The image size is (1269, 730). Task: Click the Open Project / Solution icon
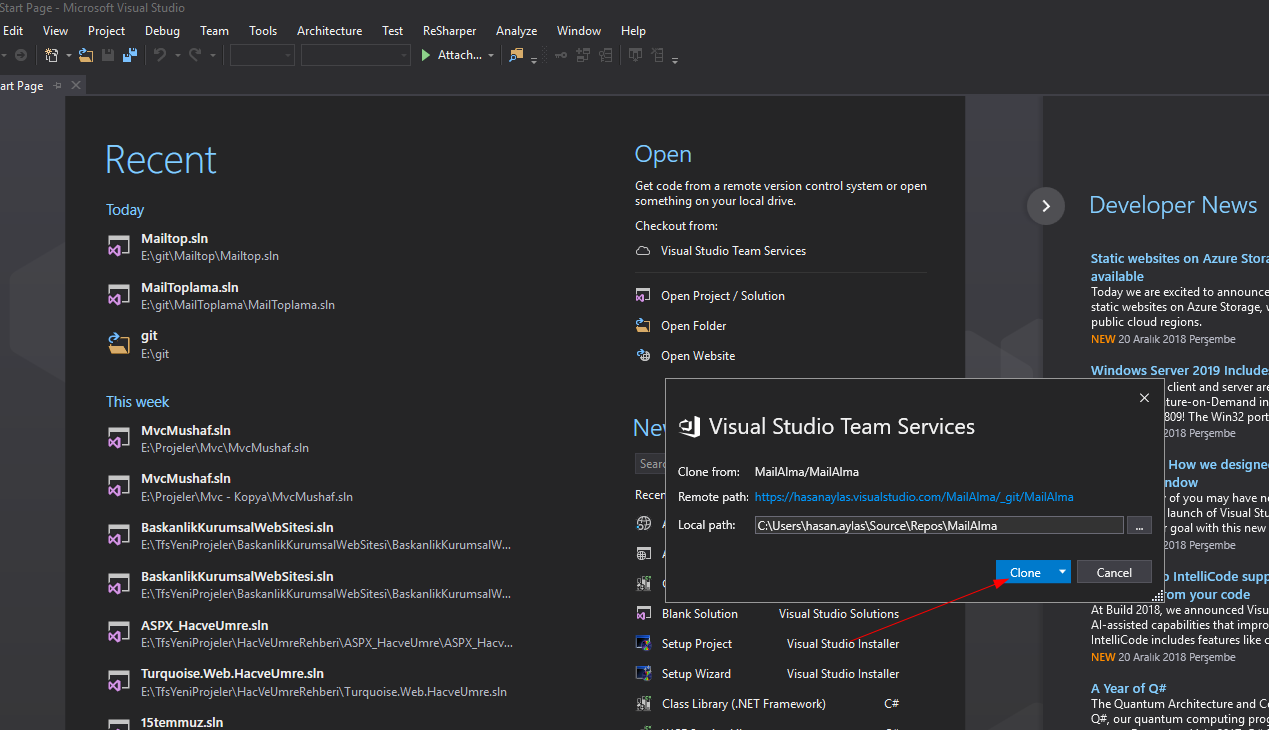coord(643,296)
